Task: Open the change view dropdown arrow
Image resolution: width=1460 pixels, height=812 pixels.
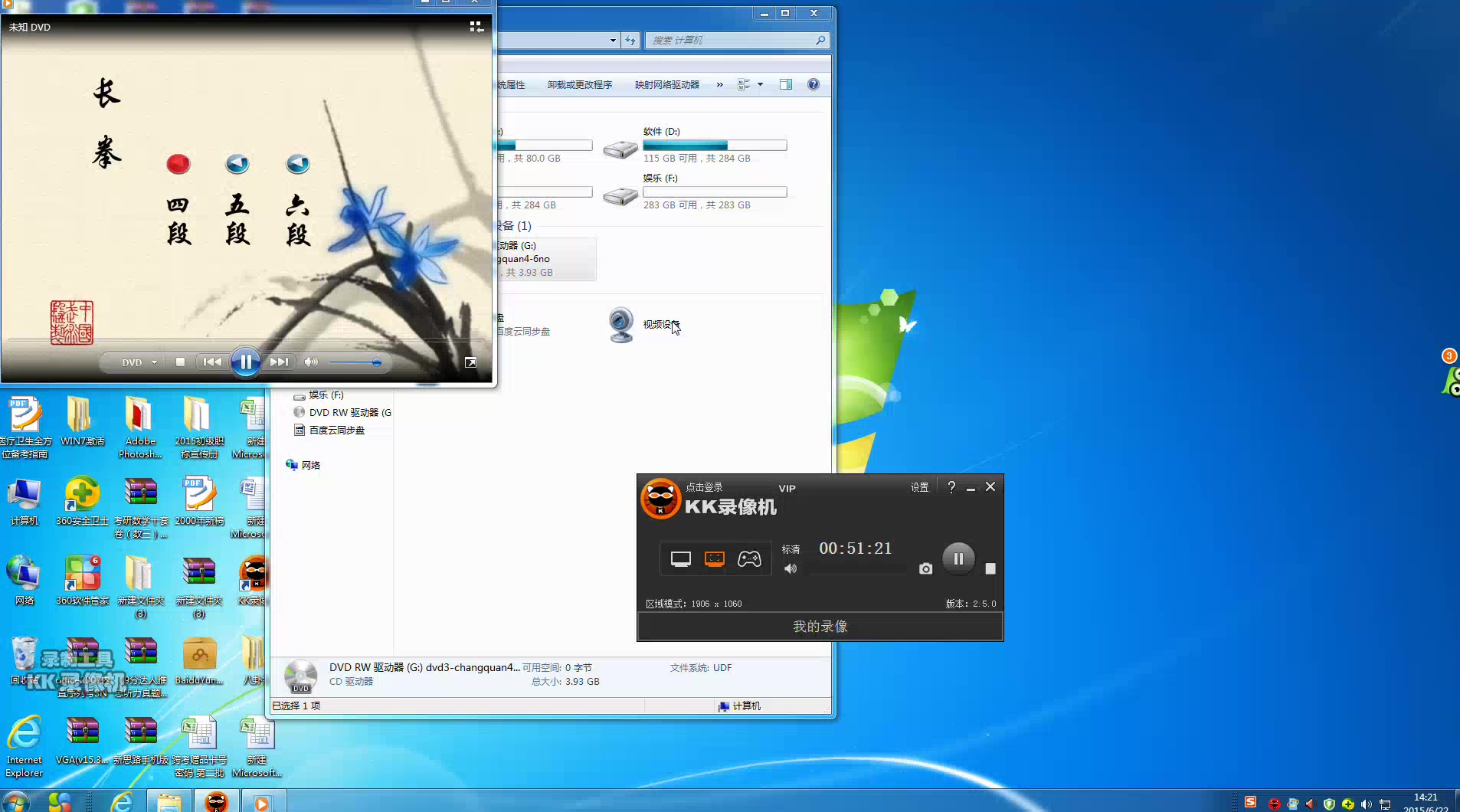Action: click(x=760, y=85)
